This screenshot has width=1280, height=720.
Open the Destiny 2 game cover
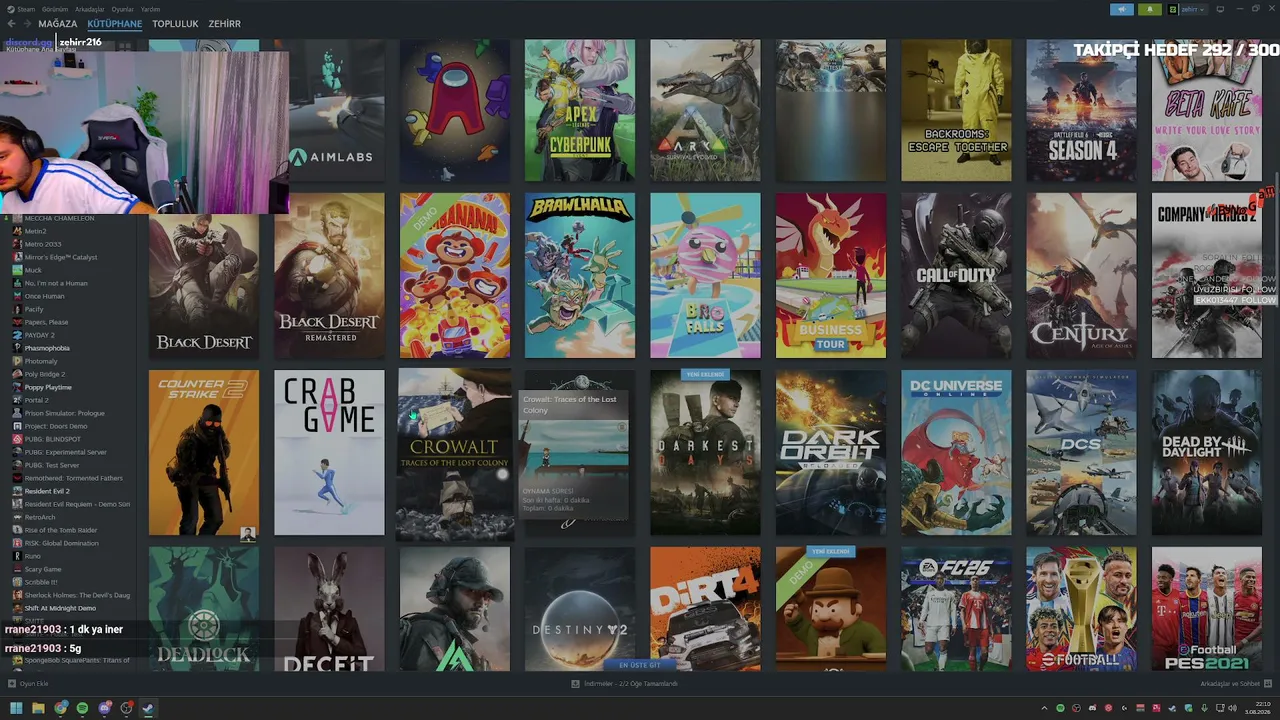coord(580,609)
